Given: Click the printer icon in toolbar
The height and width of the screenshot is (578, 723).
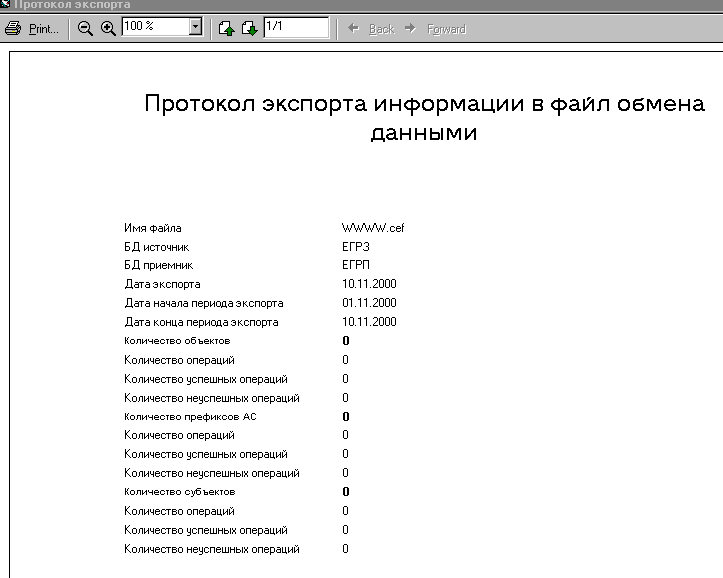Looking at the screenshot, I should point(13,29).
